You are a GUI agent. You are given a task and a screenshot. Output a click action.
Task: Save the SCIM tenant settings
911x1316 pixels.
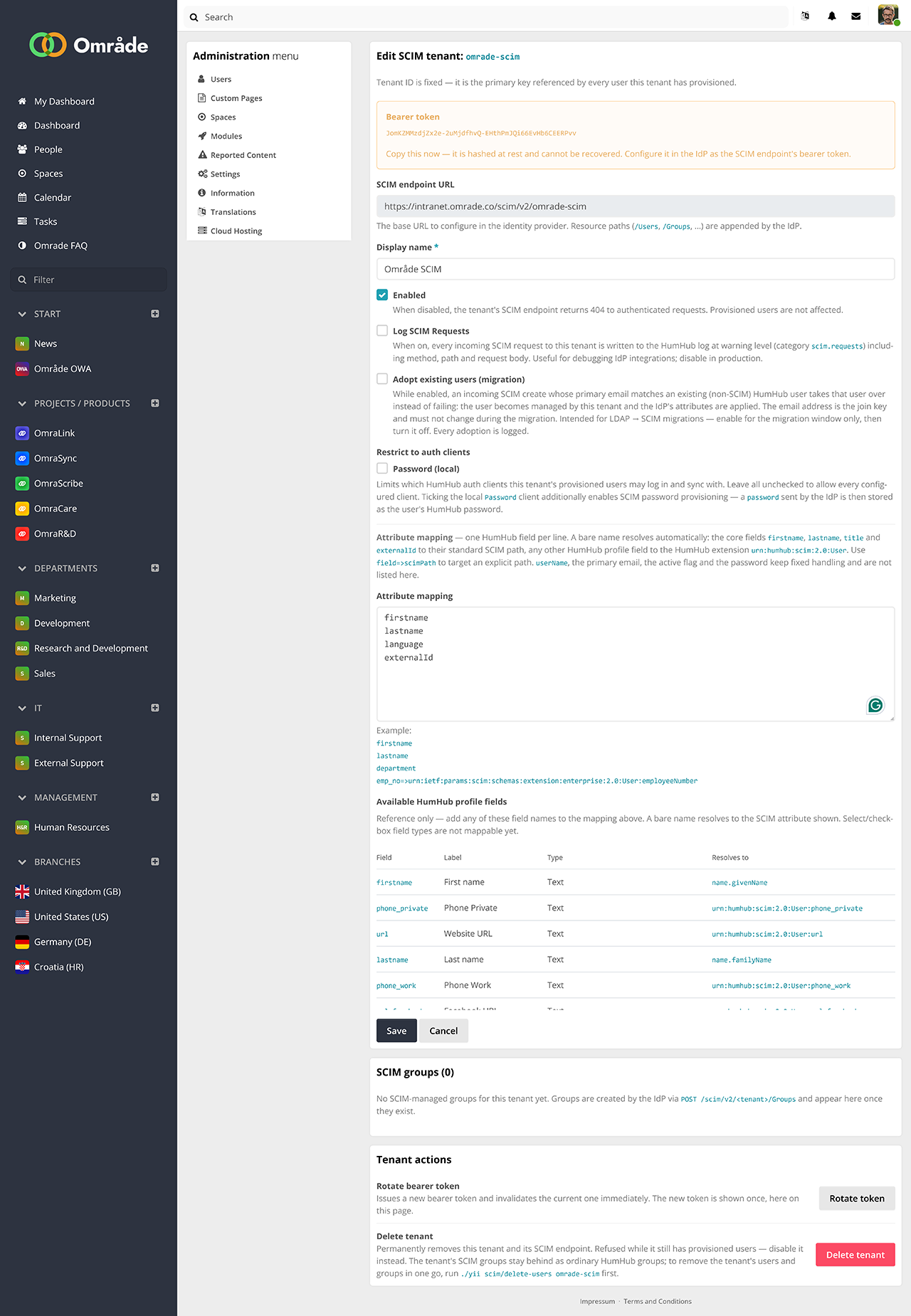396,1031
